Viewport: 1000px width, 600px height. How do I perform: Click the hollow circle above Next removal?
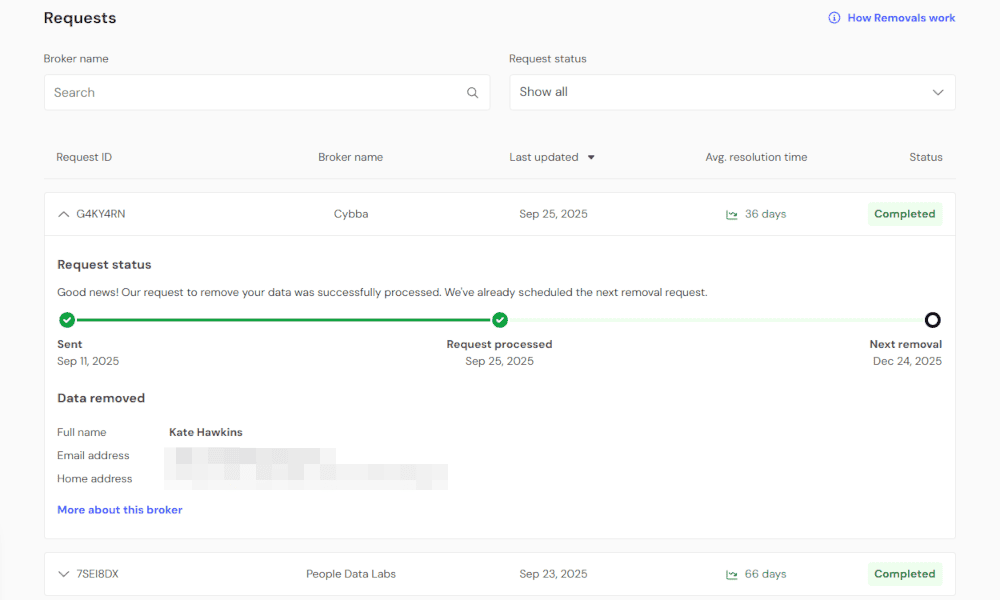932,320
